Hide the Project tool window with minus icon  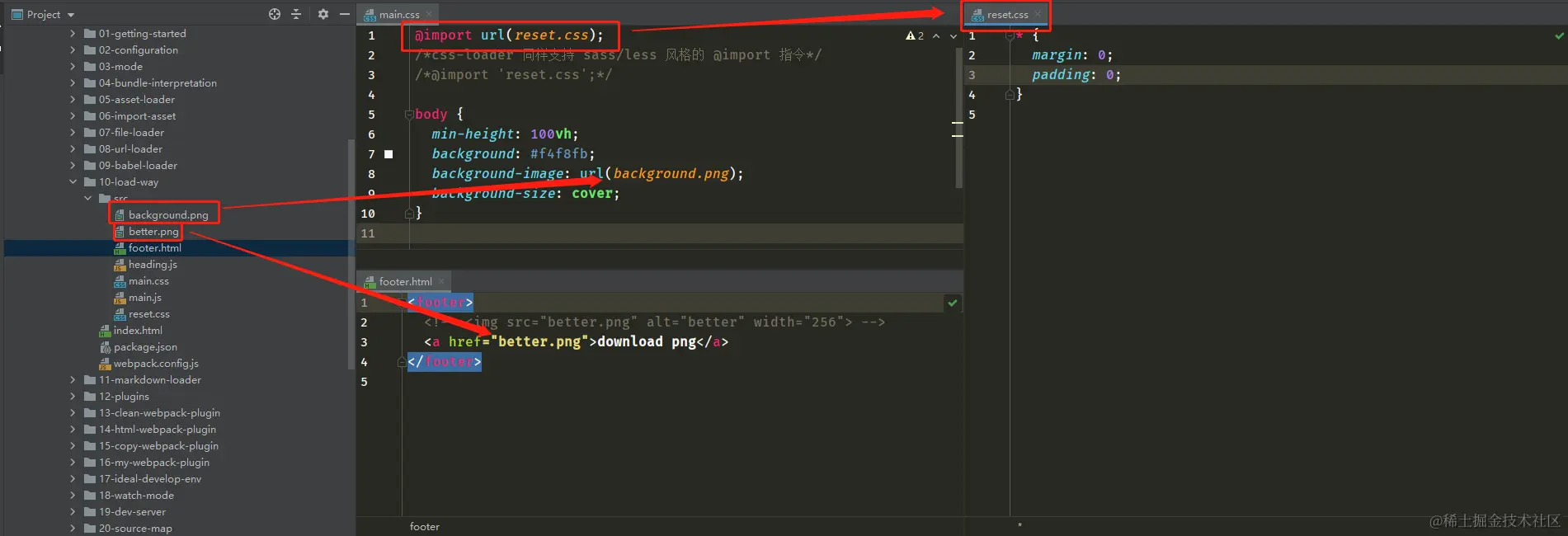coord(345,14)
